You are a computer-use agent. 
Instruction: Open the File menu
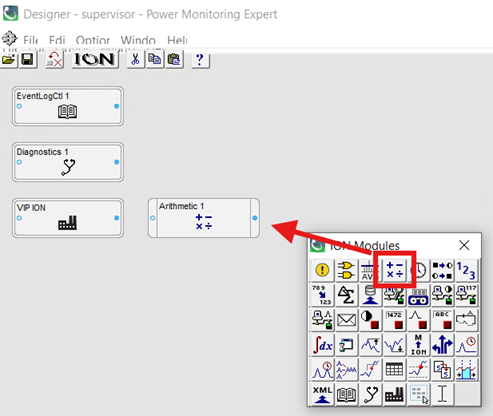coord(31,40)
